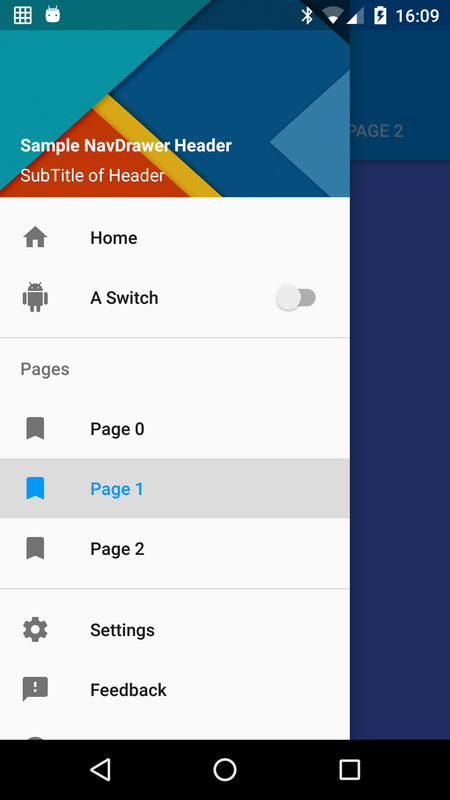Tap the Bluetooth icon in status bar

pyautogui.click(x=307, y=16)
